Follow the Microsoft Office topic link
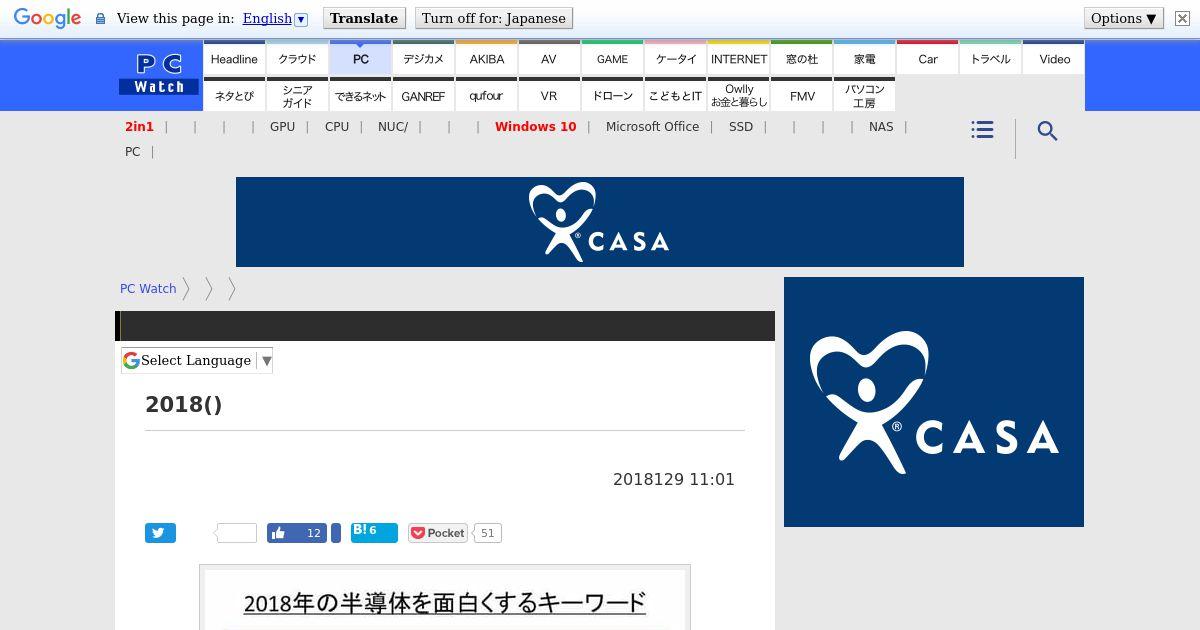Viewport: 1200px width, 630px height. coord(652,127)
